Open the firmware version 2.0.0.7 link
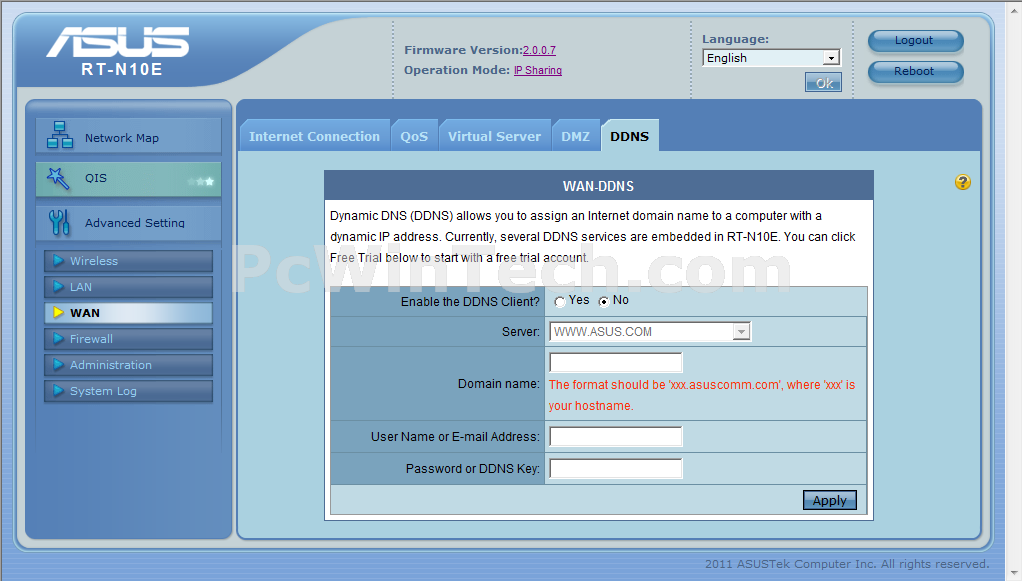1022x581 pixels. point(539,50)
